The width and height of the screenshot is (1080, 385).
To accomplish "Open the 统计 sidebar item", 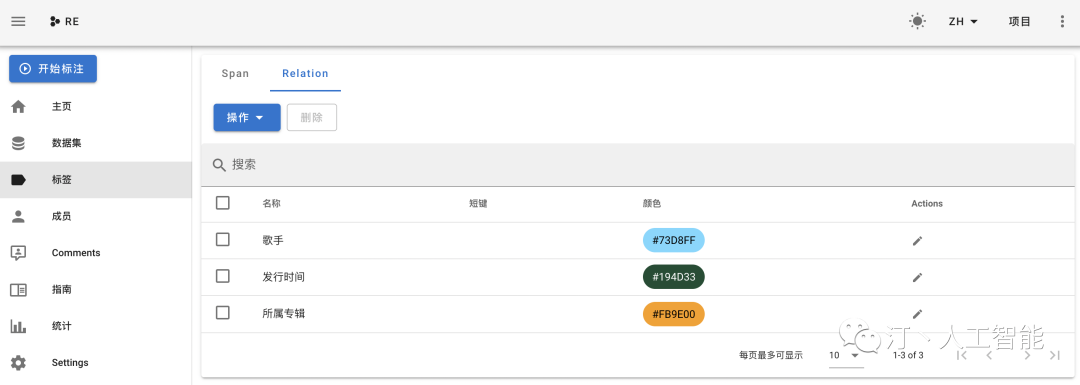I will pos(96,326).
